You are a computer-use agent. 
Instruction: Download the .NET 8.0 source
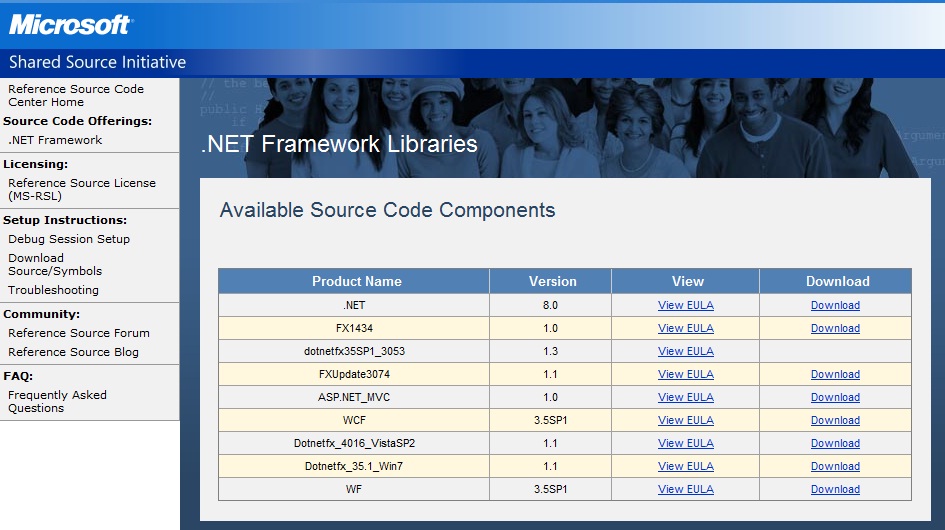pyautogui.click(x=835, y=305)
